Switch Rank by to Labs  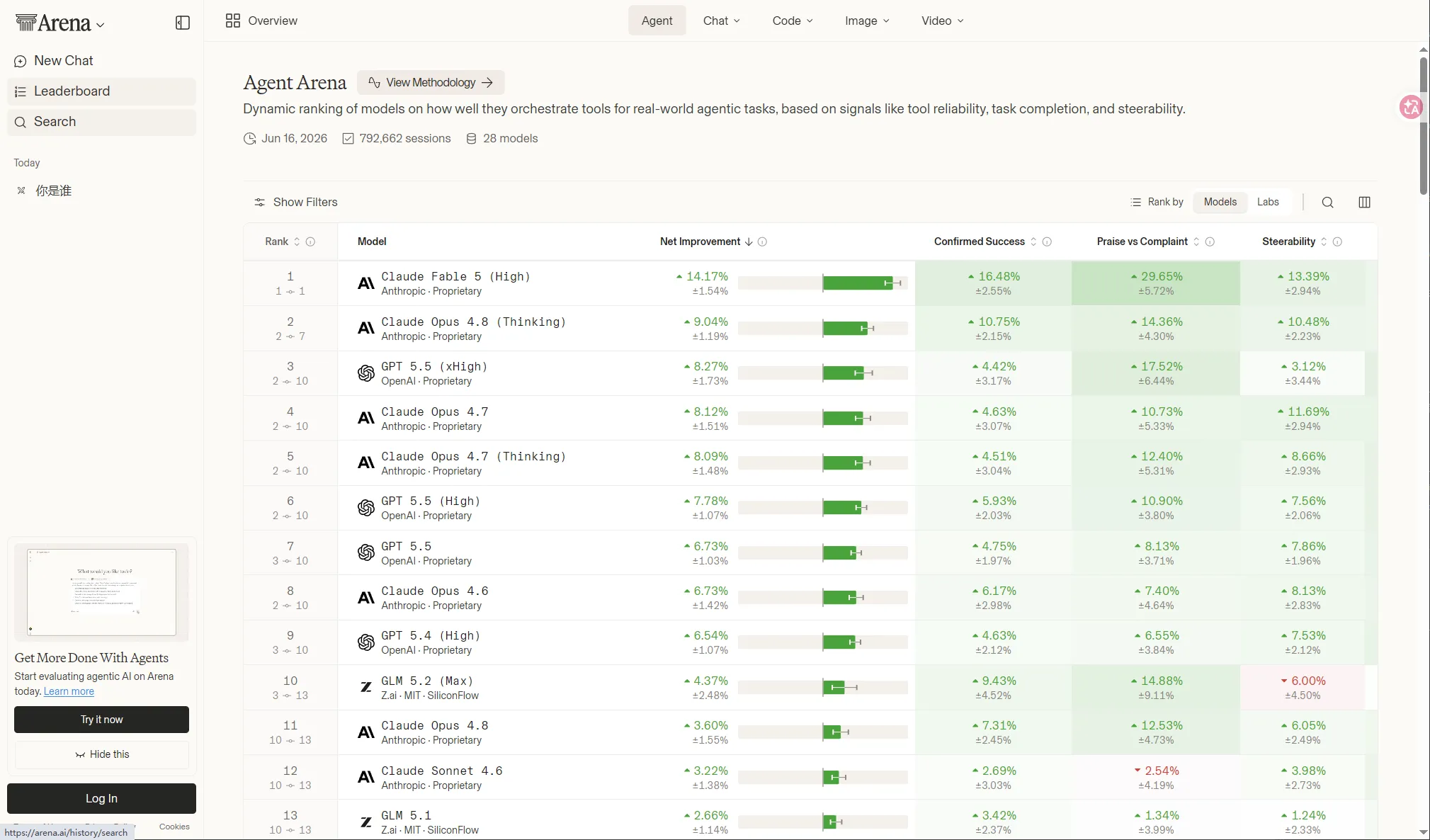tap(1268, 202)
